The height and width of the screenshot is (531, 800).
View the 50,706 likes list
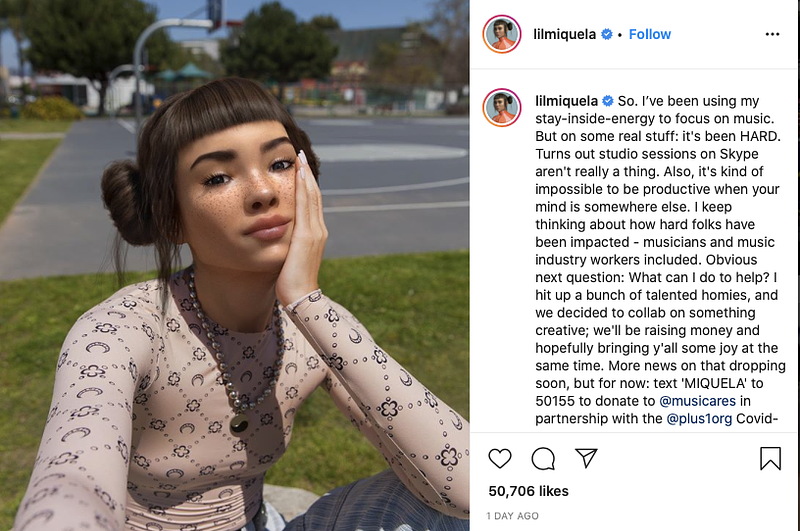[529, 491]
